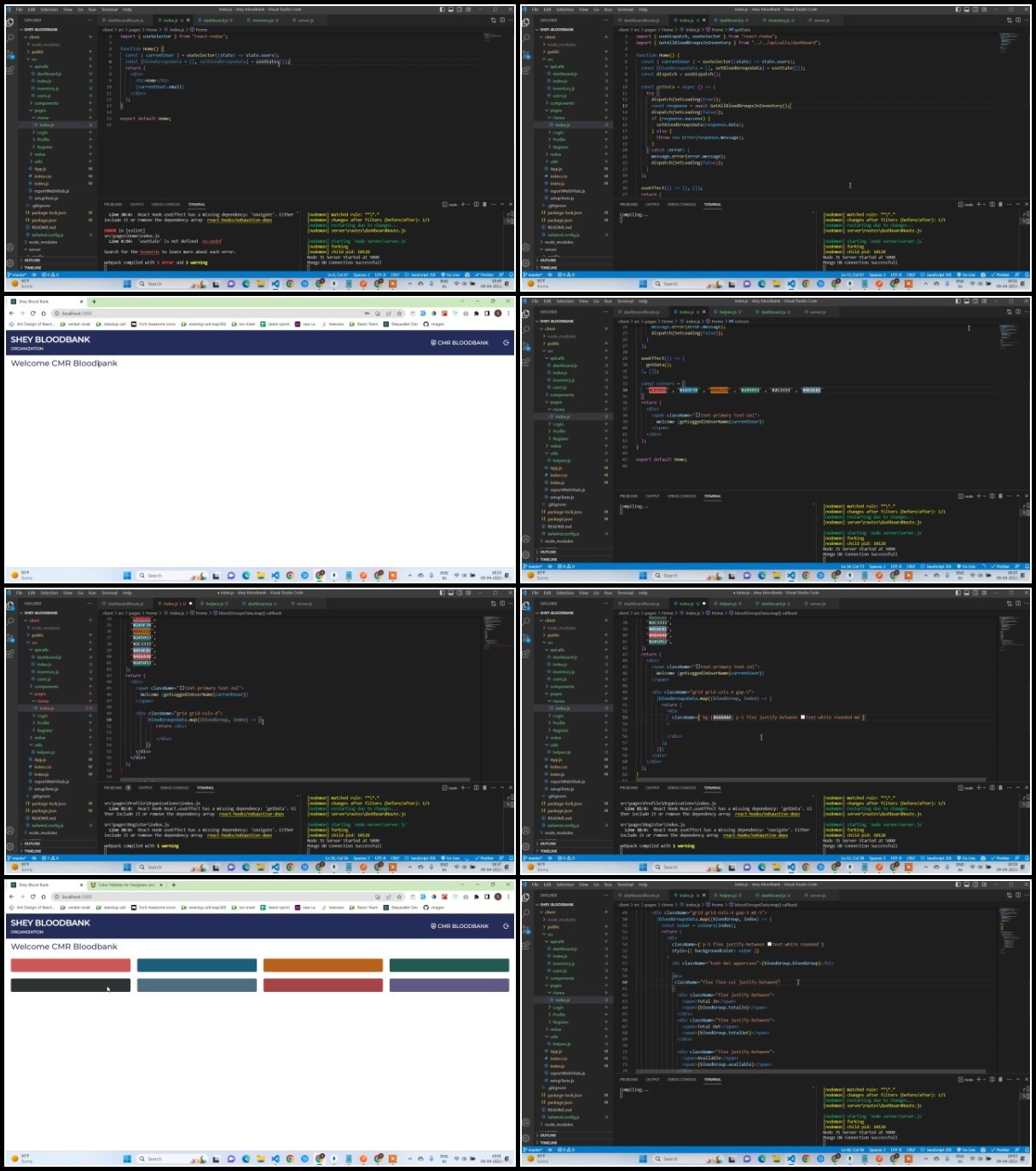Open Search view in top-left VS Code window
Screen dimensions: 1036x1171
(10, 38)
